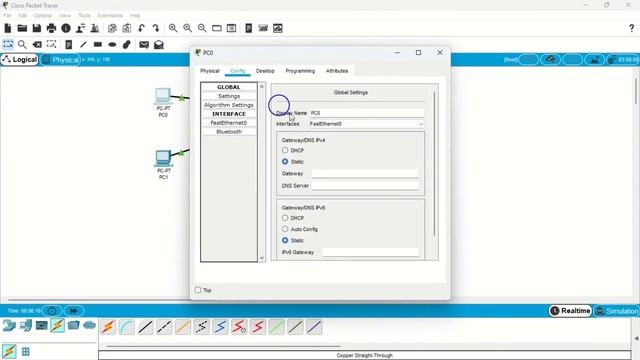Select Algorithm Settings in config list
The width and height of the screenshot is (640, 360).
click(229, 105)
